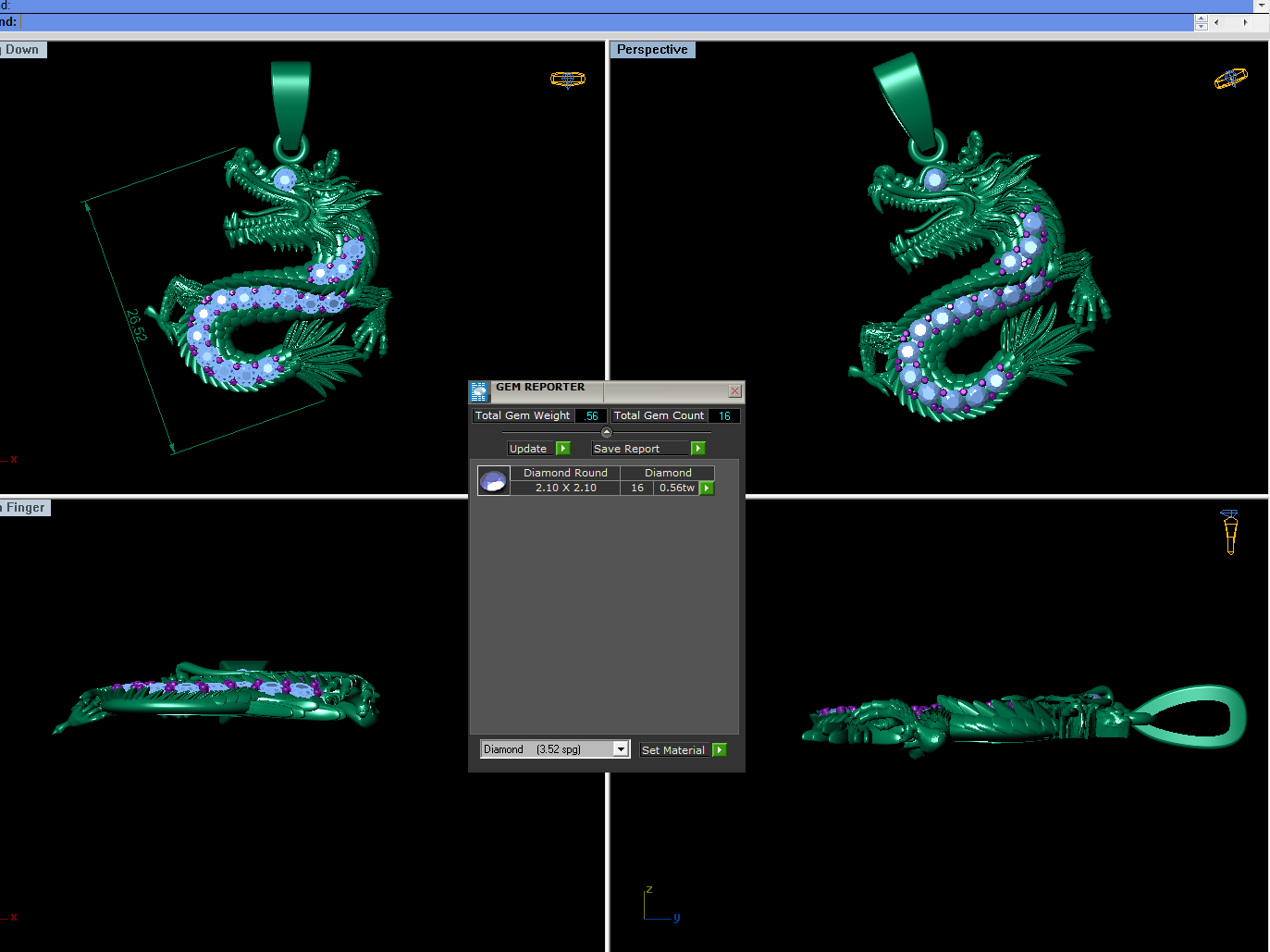Click the Diamond material header cell
Screen dimensions: 1270x952
[x=668, y=473]
